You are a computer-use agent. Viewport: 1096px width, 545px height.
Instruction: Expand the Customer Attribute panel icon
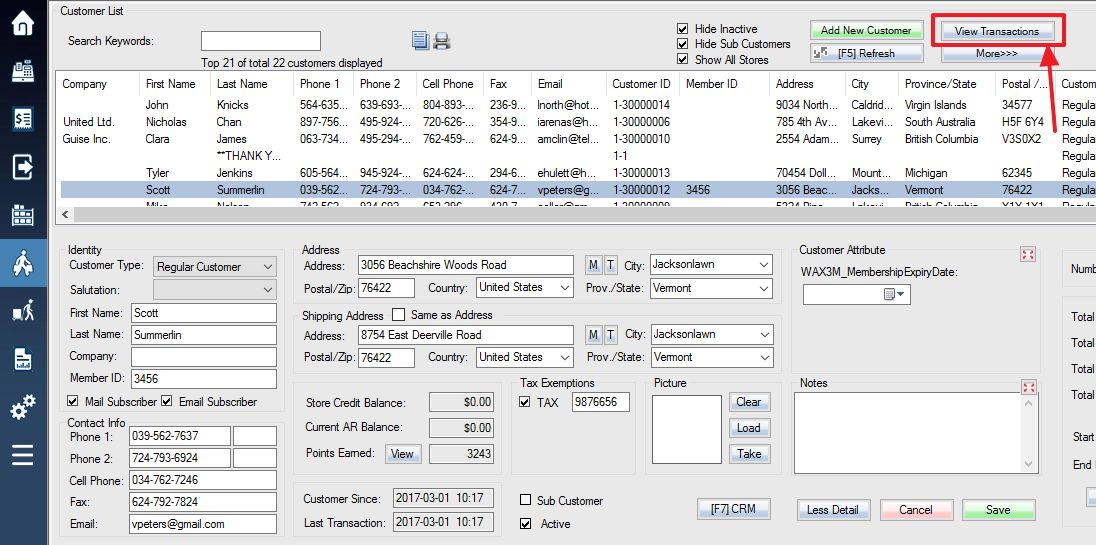point(1028,254)
